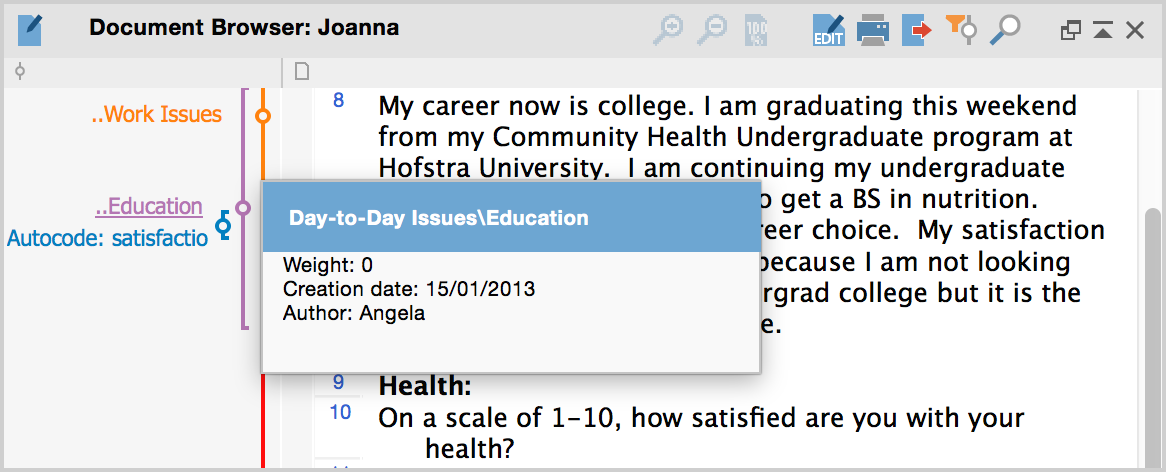Click the Document Browser pencil icon
The image size is (1166, 472).
(31, 30)
